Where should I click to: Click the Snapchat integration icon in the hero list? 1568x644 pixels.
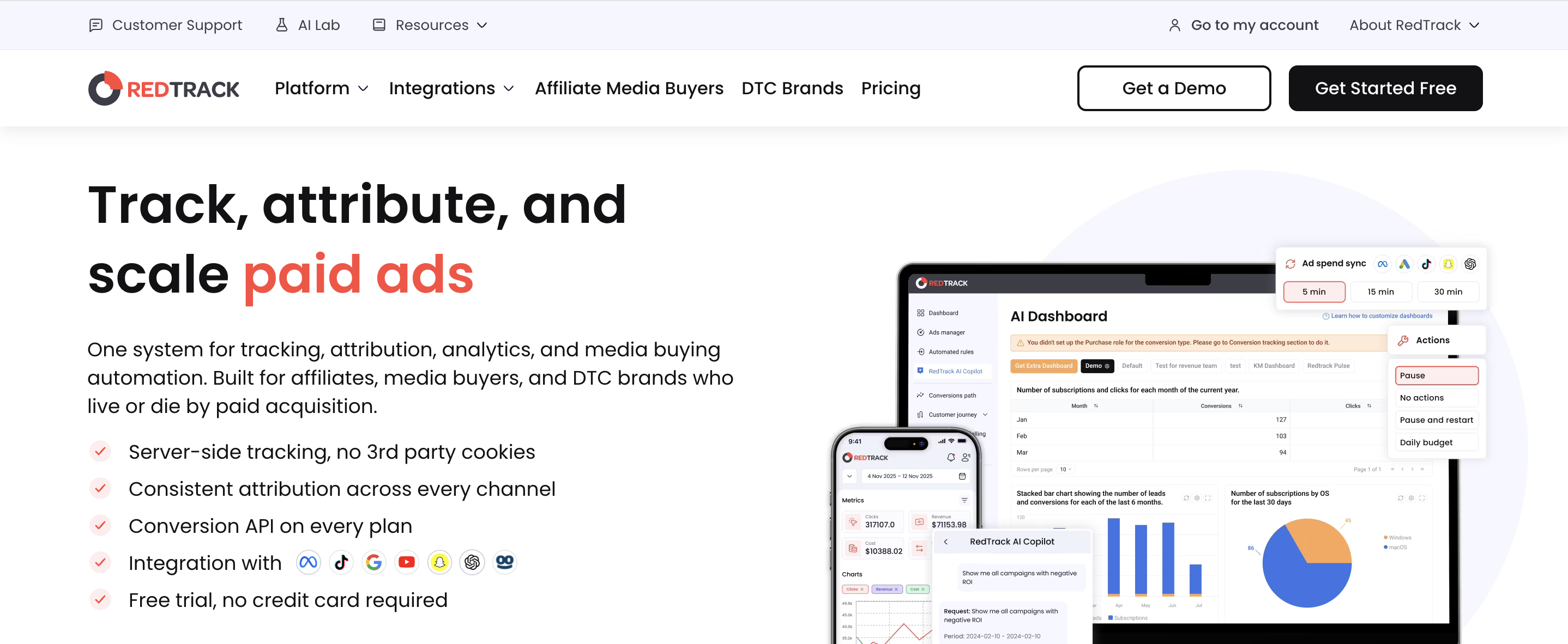[x=439, y=562]
